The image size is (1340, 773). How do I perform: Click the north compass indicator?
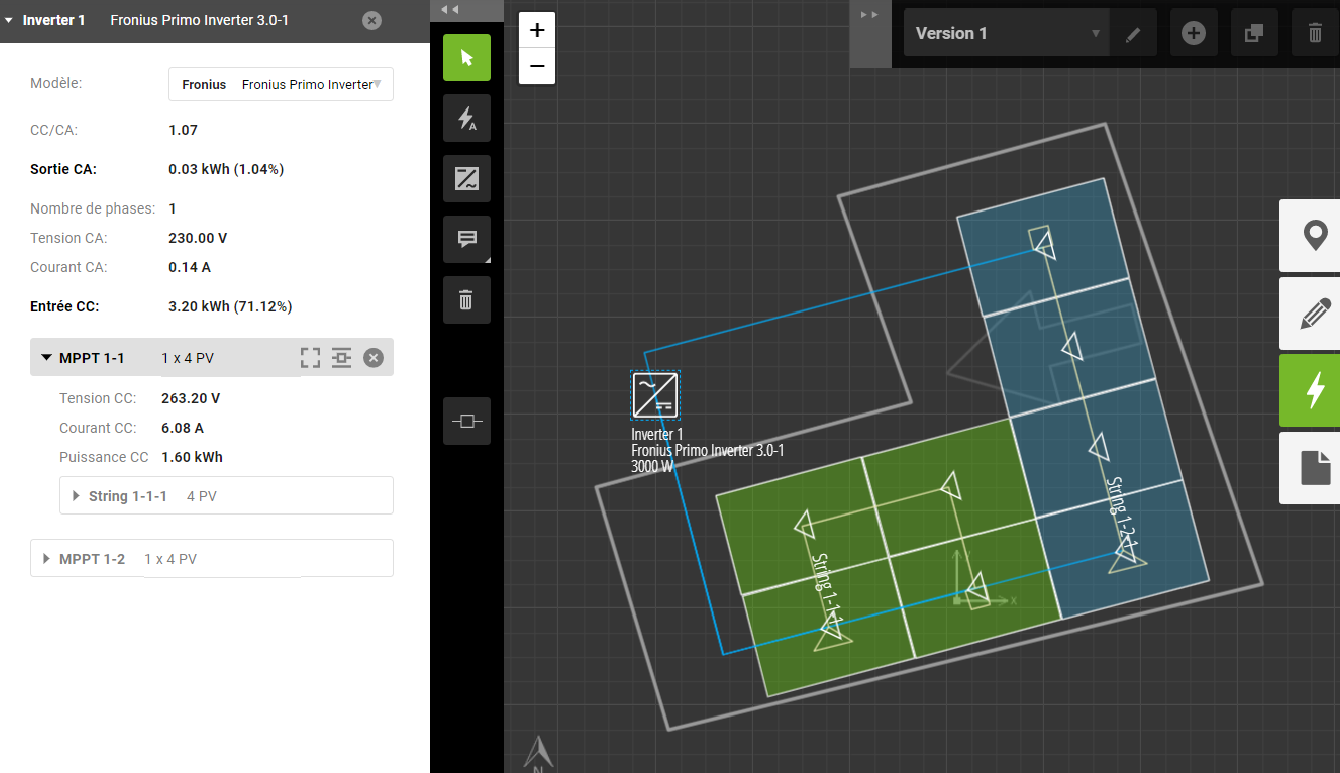click(539, 754)
